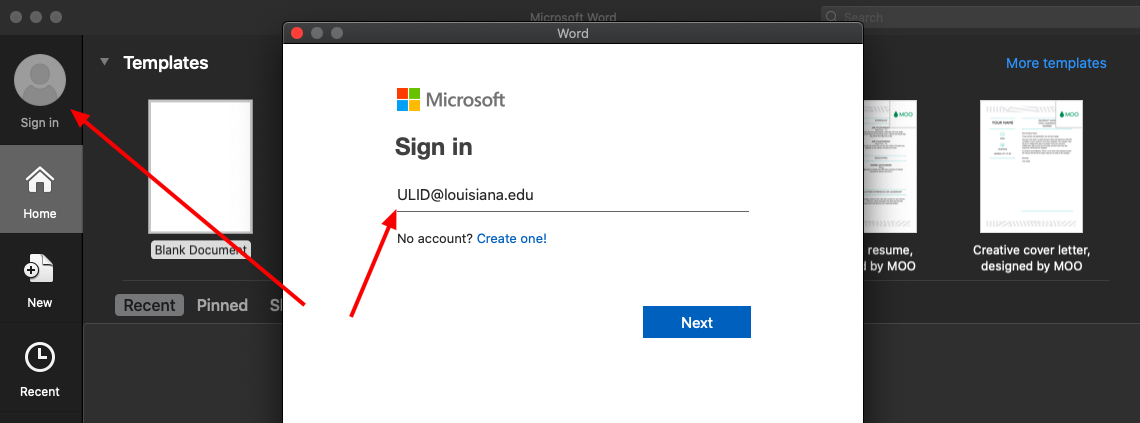
Task: Click the magnifier icon in the Search field
Action: 833,17
